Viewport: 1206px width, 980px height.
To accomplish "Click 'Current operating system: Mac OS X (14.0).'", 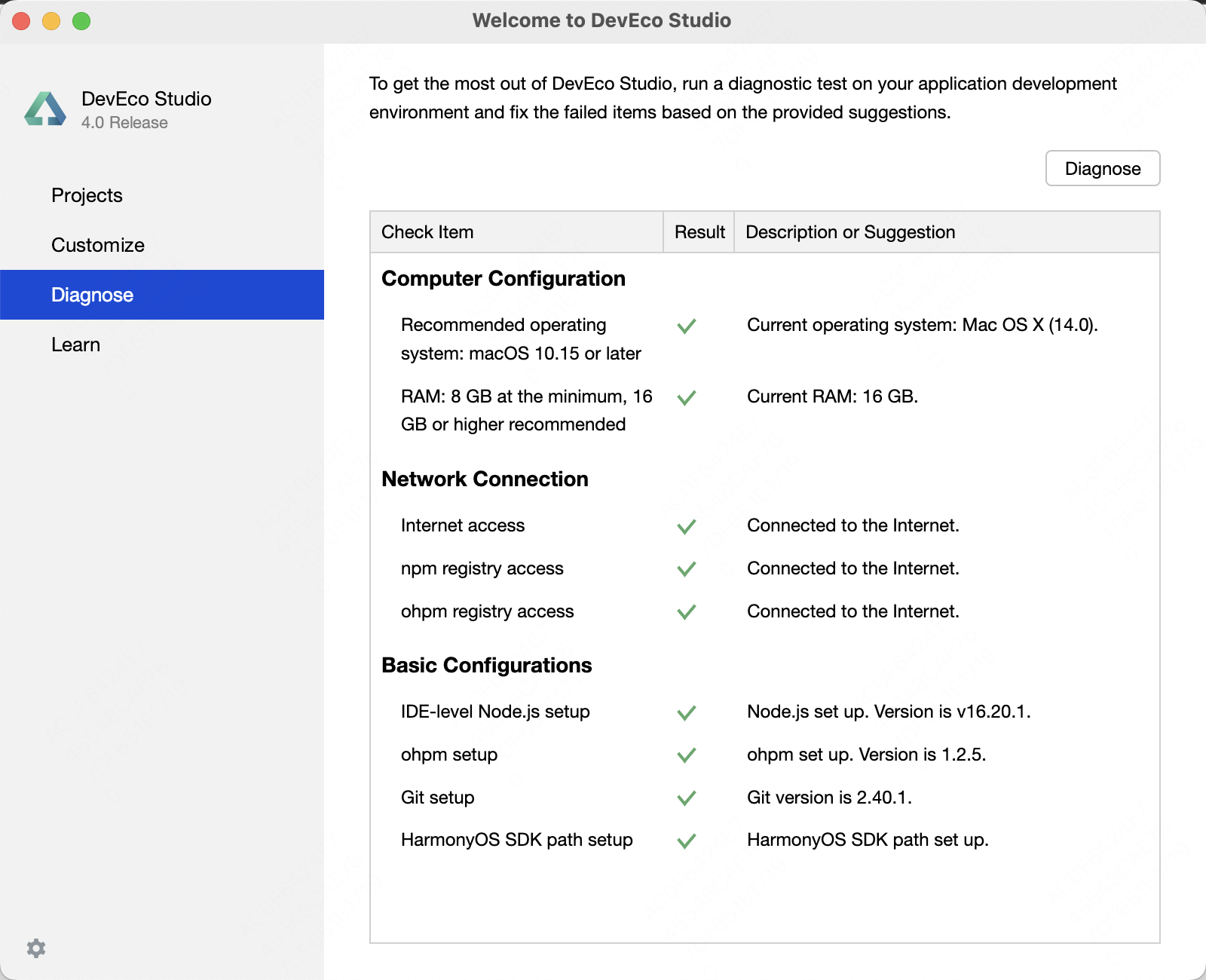I will (923, 325).
